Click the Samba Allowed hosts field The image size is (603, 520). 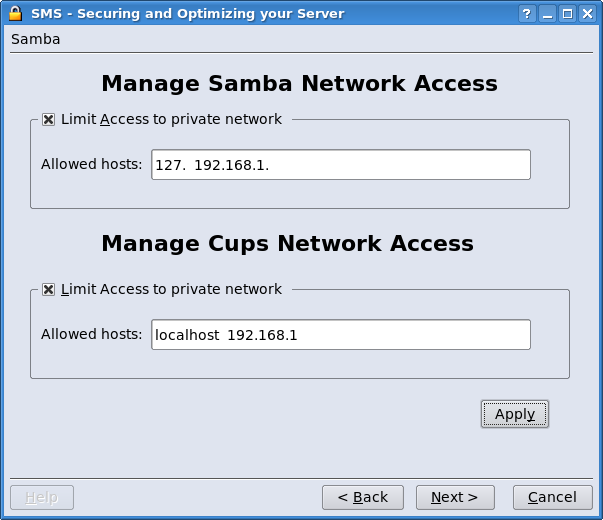click(341, 165)
